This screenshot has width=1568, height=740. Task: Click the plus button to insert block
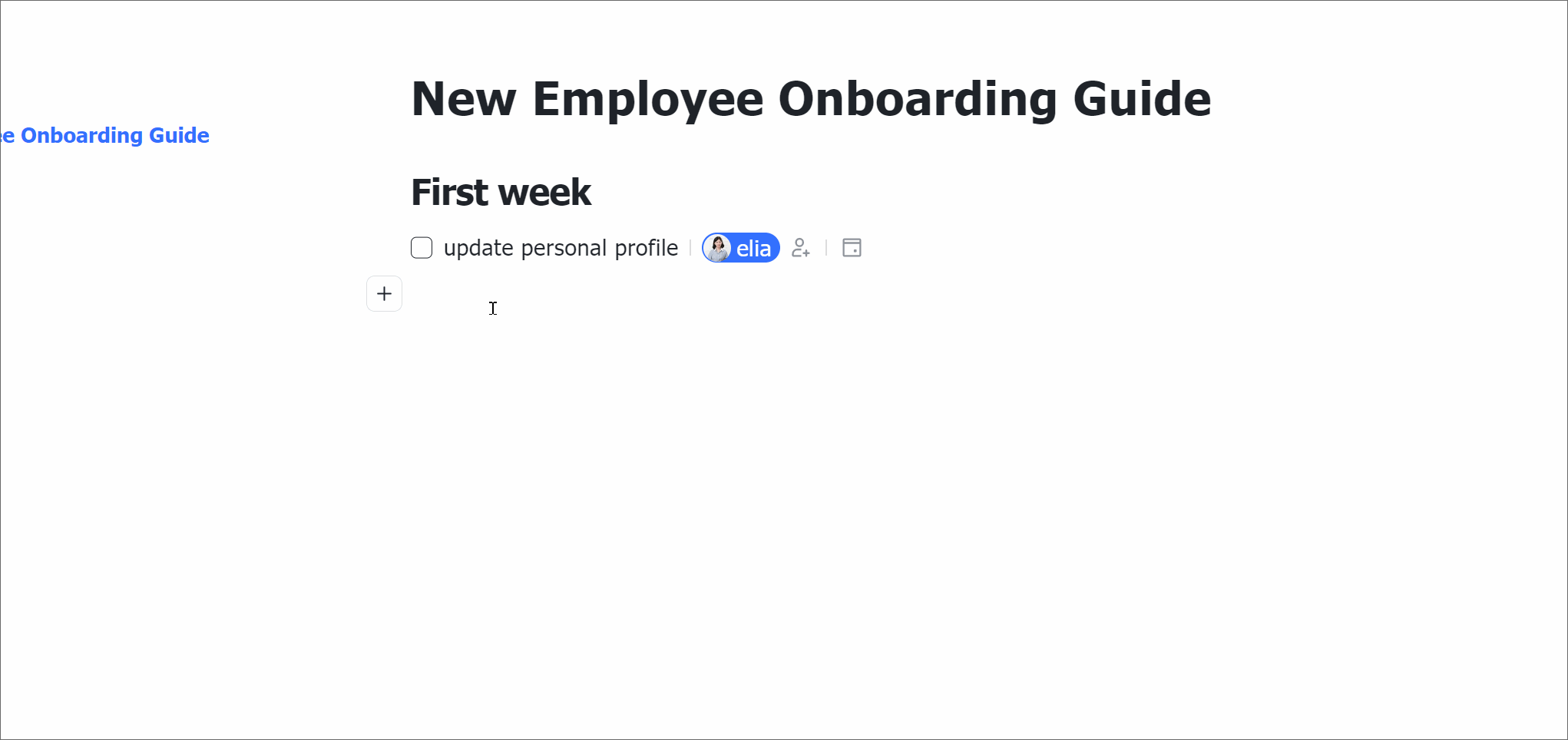[x=384, y=293]
